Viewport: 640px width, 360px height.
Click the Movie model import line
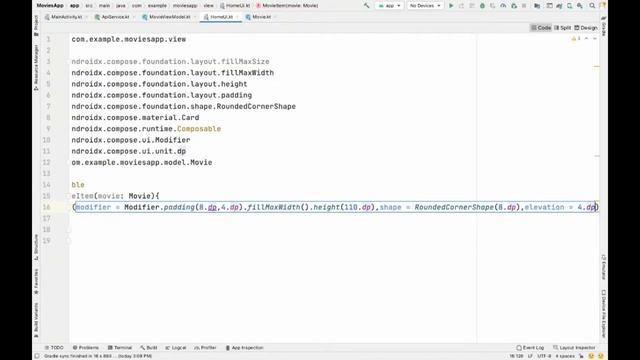click(x=142, y=162)
